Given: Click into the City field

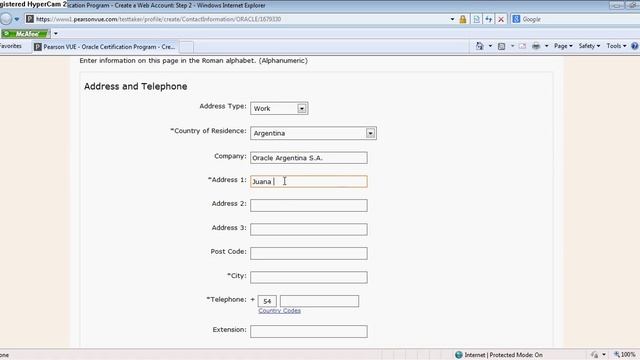Looking at the screenshot, I should coord(309,277).
